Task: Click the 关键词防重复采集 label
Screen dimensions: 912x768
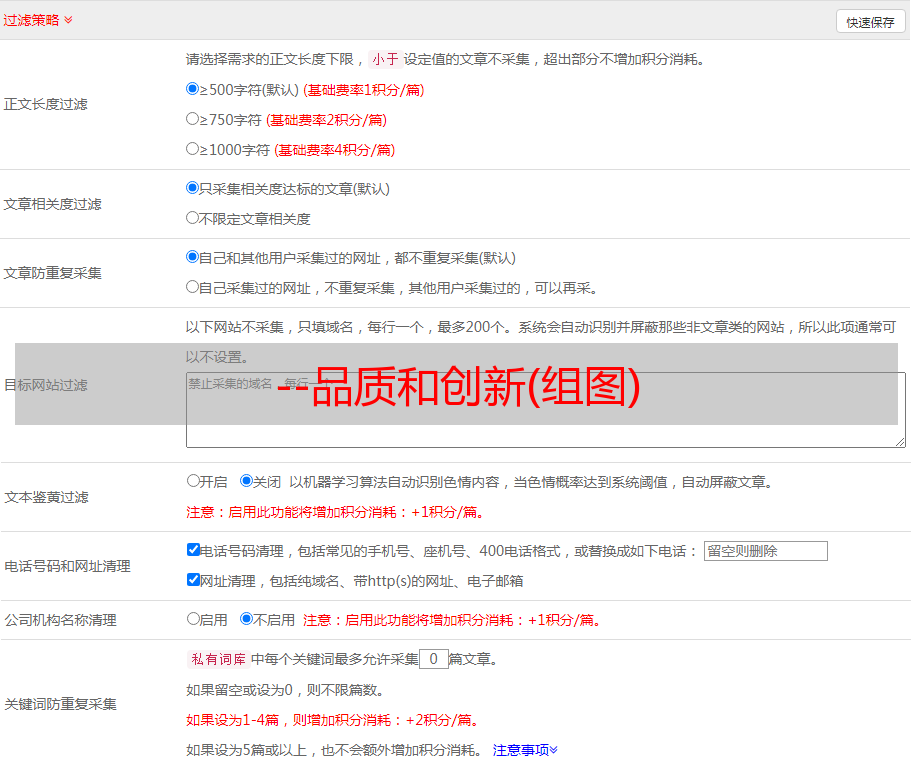Action: 60,704
